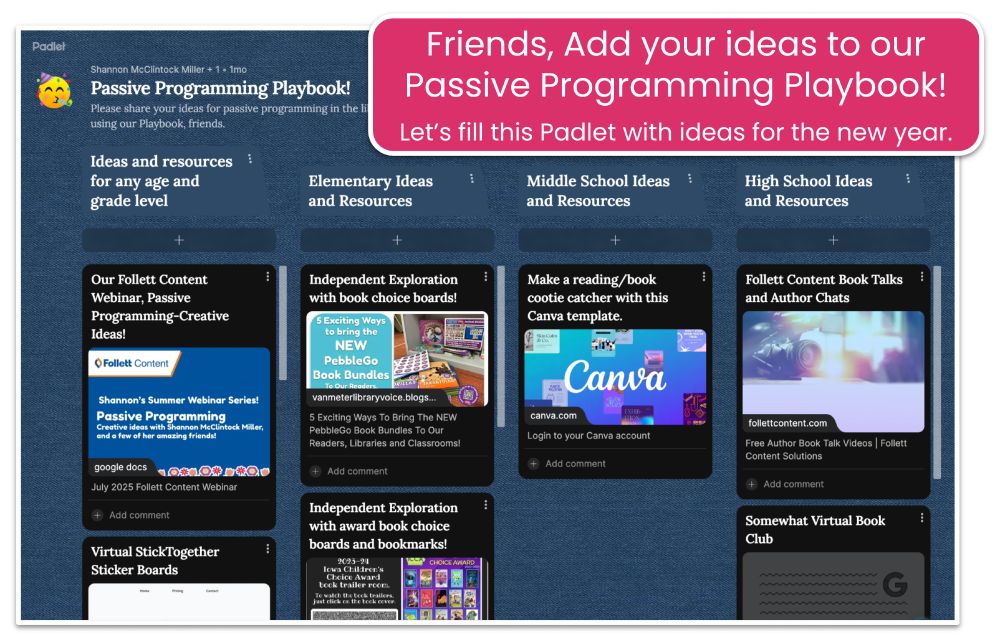Click the Padlet logo
The height and width of the screenshot is (637, 1000).
[48, 46]
